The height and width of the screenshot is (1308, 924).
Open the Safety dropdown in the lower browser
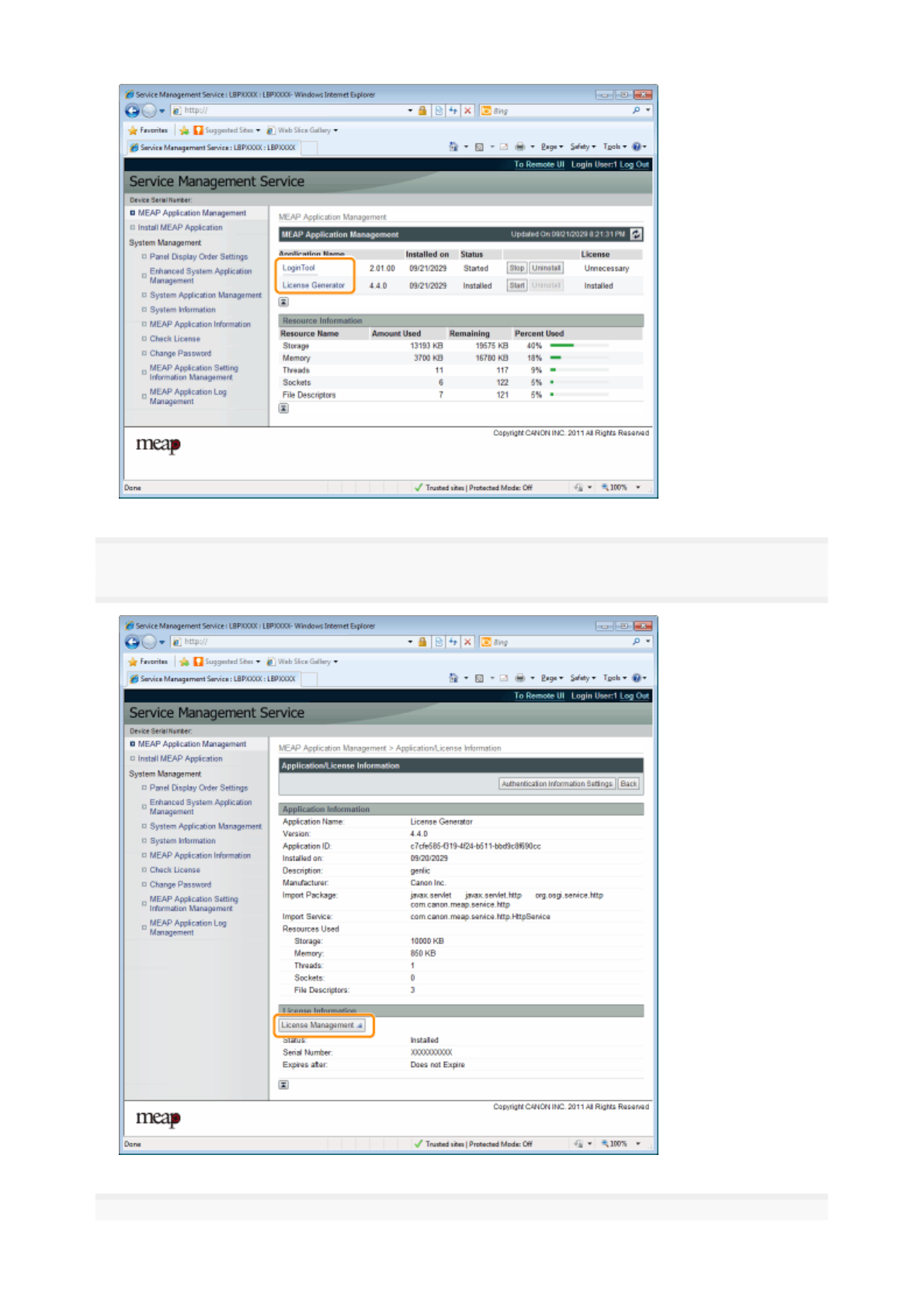(x=582, y=678)
